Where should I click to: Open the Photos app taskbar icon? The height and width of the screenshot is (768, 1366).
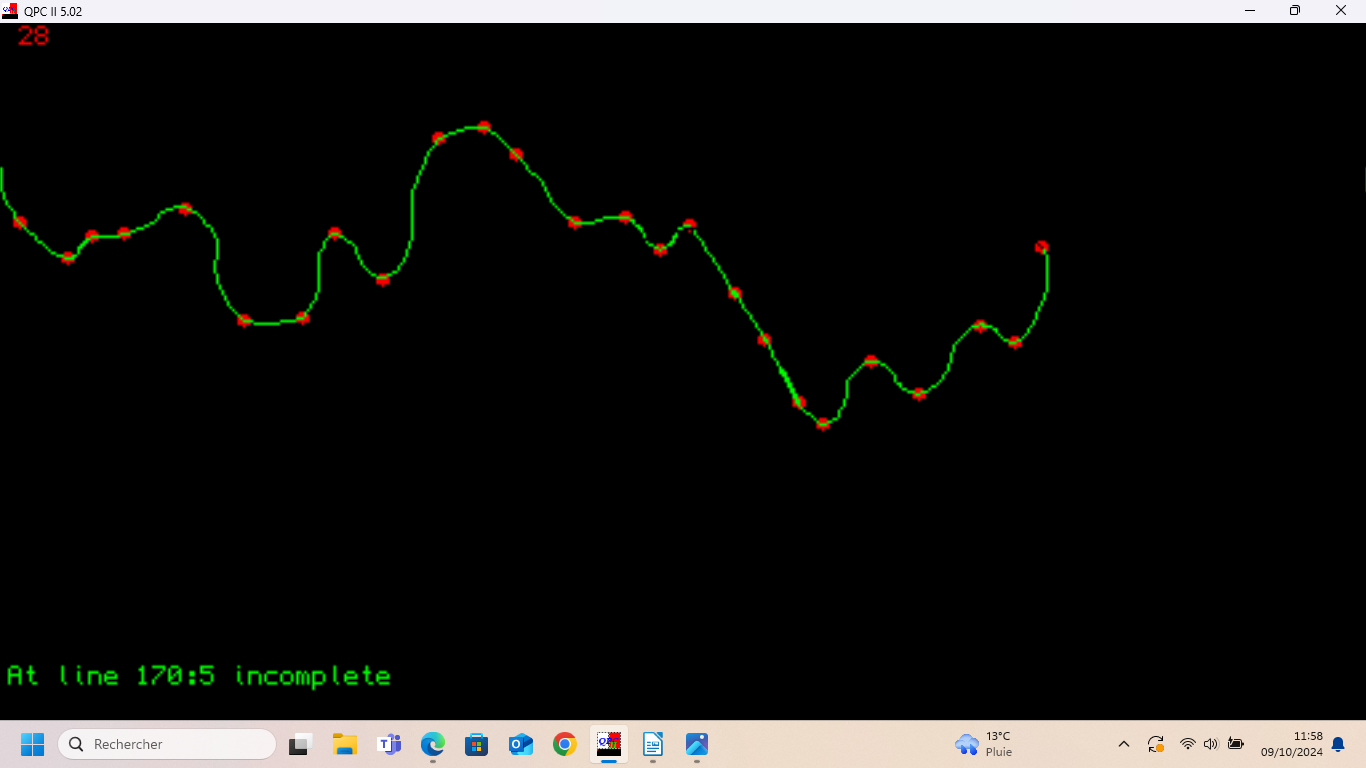coord(697,744)
